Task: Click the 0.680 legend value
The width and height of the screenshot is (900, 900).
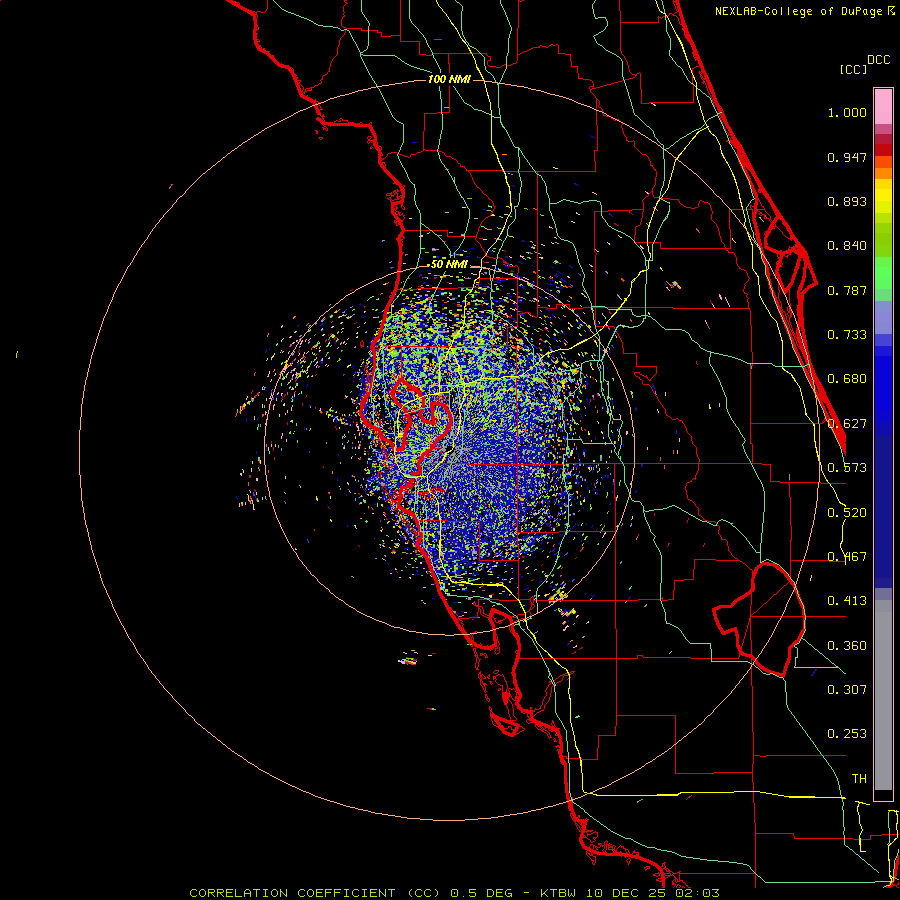Action: point(847,379)
